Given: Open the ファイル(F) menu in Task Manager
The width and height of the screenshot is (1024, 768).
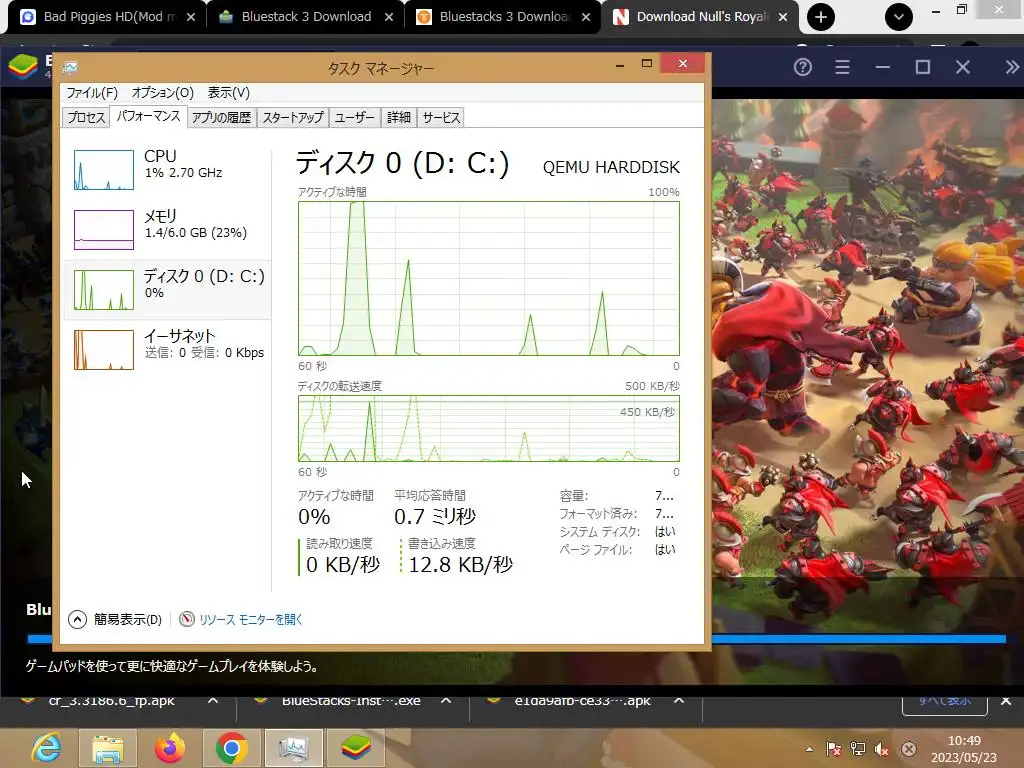Looking at the screenshot, I should click(92, 93).
